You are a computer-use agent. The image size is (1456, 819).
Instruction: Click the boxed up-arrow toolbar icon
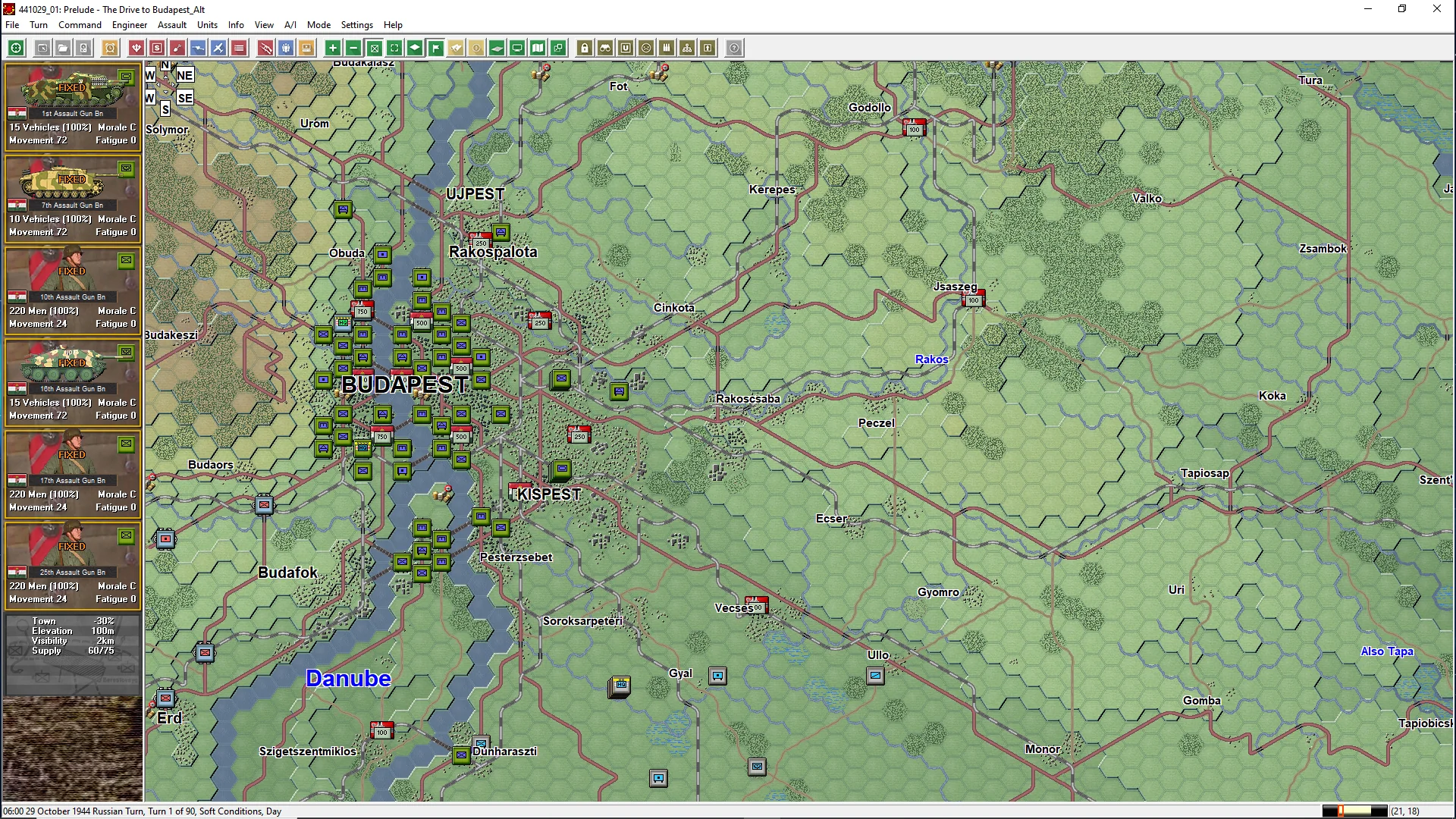pyautogui.click(x=708, y=48)
